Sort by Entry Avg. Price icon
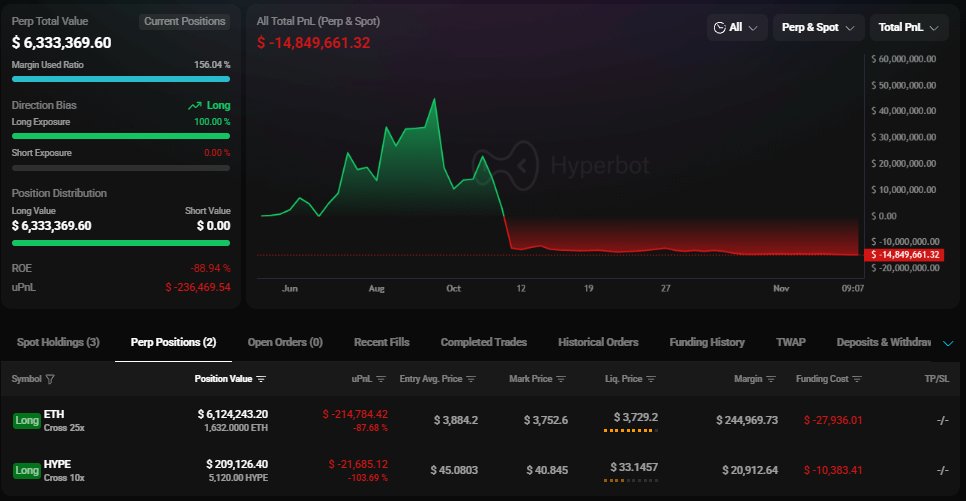 click(x=471, y=379)
